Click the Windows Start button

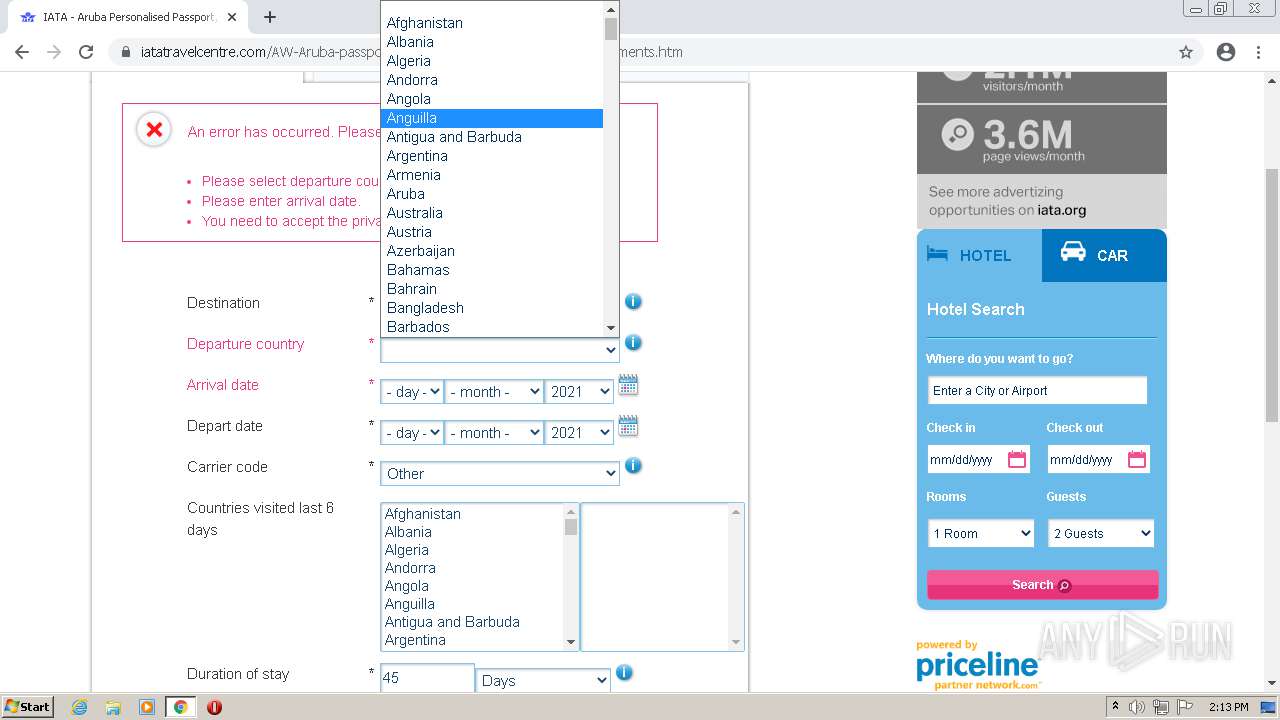[x=28, y=707]
